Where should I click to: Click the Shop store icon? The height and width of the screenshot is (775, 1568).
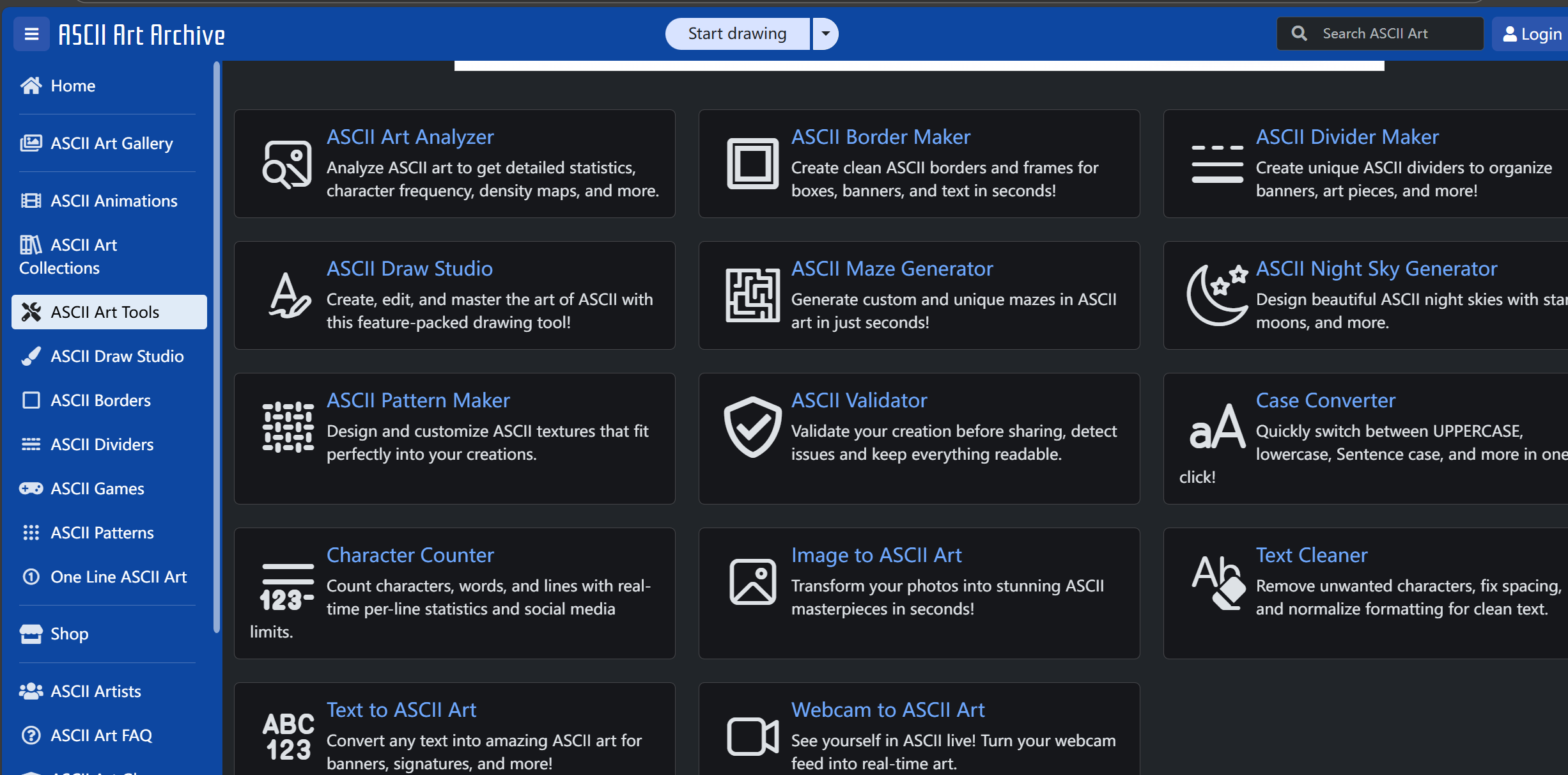[31, 634]
